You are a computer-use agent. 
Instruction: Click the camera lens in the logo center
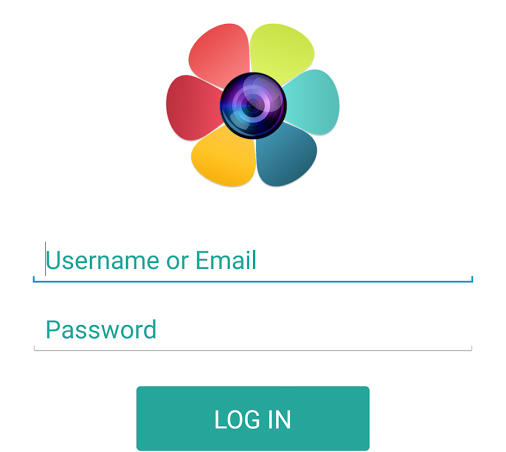pyautogui.click(x=253, y=105)
